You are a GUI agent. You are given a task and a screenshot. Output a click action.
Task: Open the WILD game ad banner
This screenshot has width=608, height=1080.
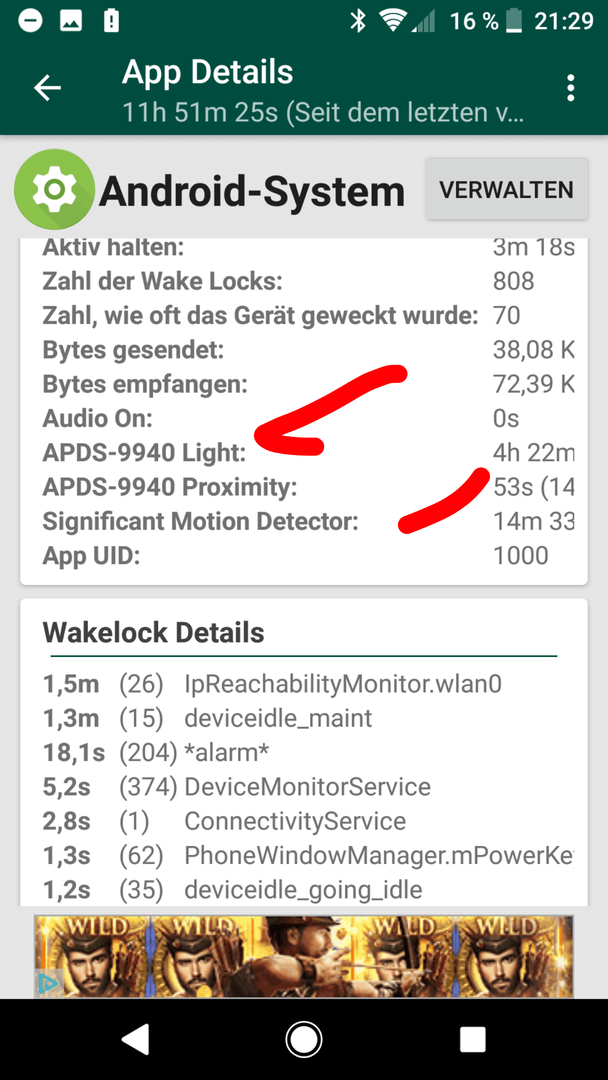(304, 956)
